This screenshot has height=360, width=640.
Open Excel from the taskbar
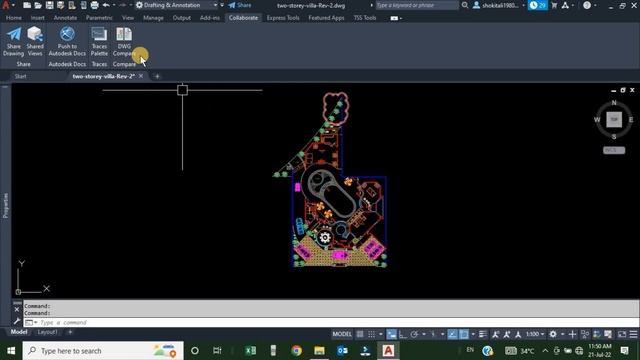click(x=251, y=351)
